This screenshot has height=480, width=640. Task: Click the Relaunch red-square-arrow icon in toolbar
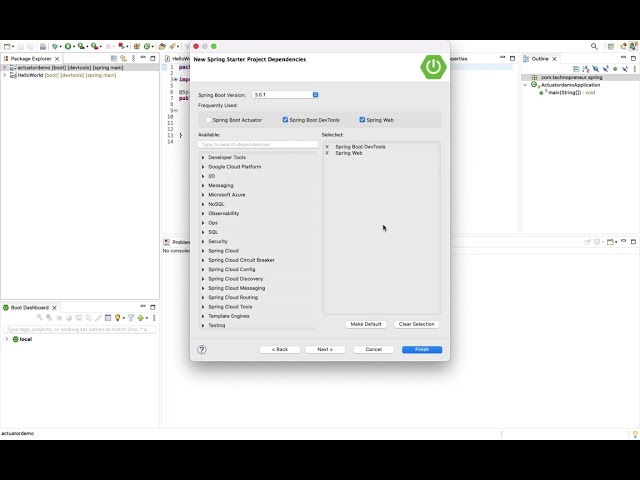[x=121, y=46]
